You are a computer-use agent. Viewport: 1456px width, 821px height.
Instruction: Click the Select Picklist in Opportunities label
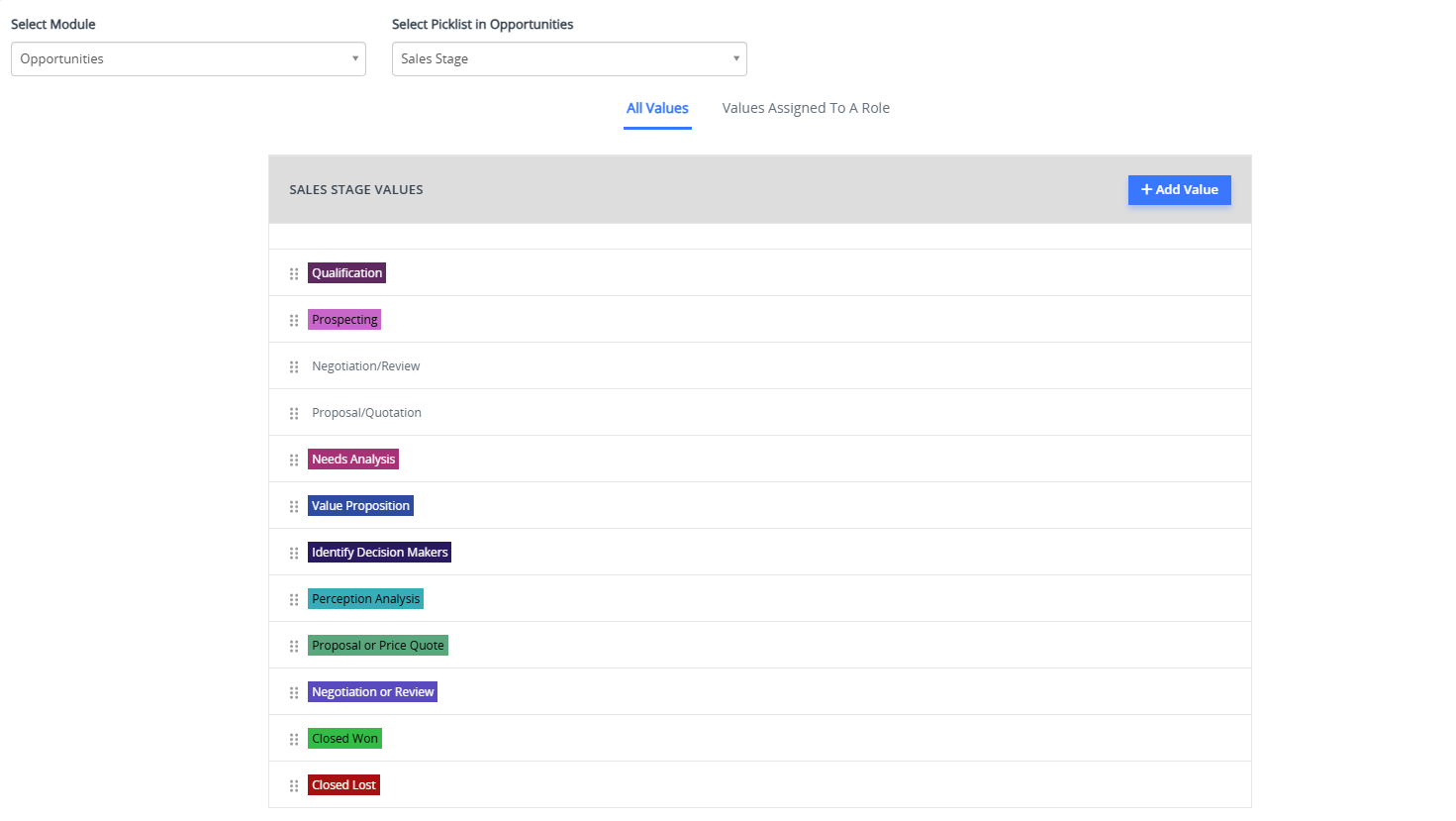click(483, 24)
